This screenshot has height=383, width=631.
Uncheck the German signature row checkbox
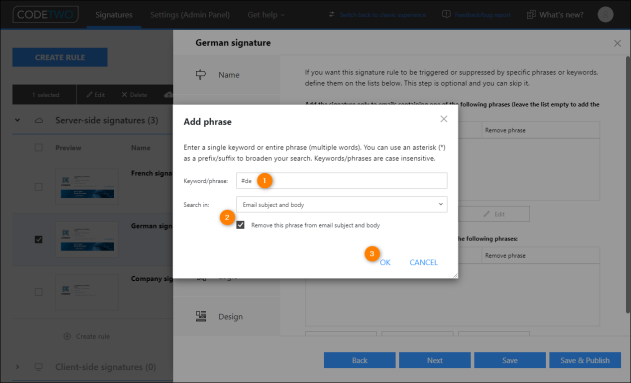[x=39, y=239]
